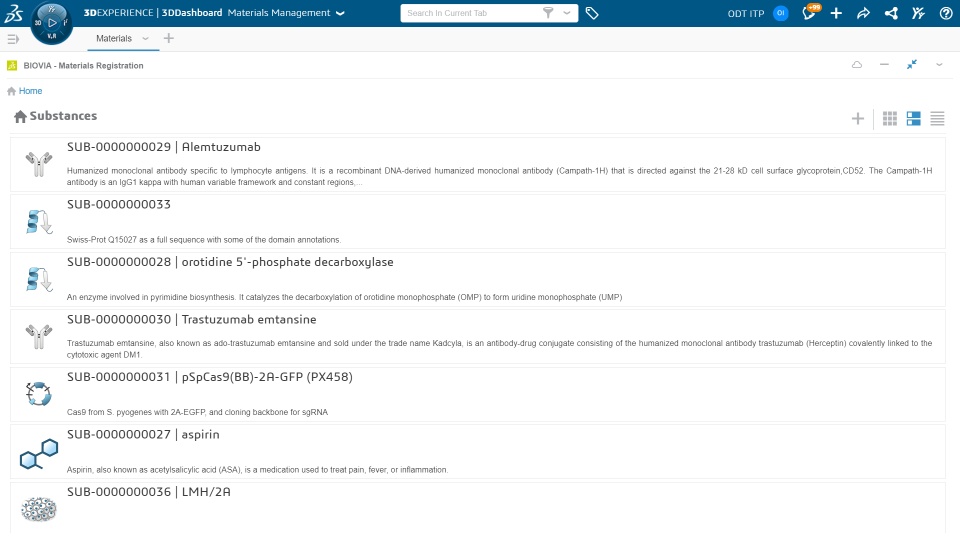Open SUB-0000000027 aspirin entry
Screen dimensions: 960x540
click(478, 452)
